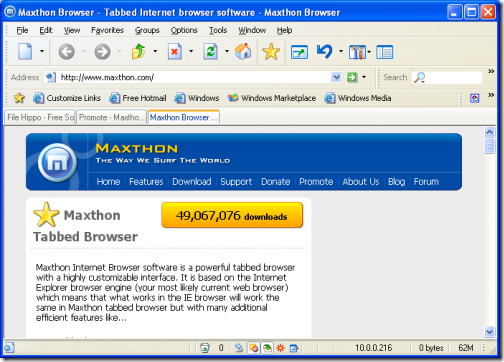
Task: Open the Donate navigation link
Action: [x=276, y=182]
